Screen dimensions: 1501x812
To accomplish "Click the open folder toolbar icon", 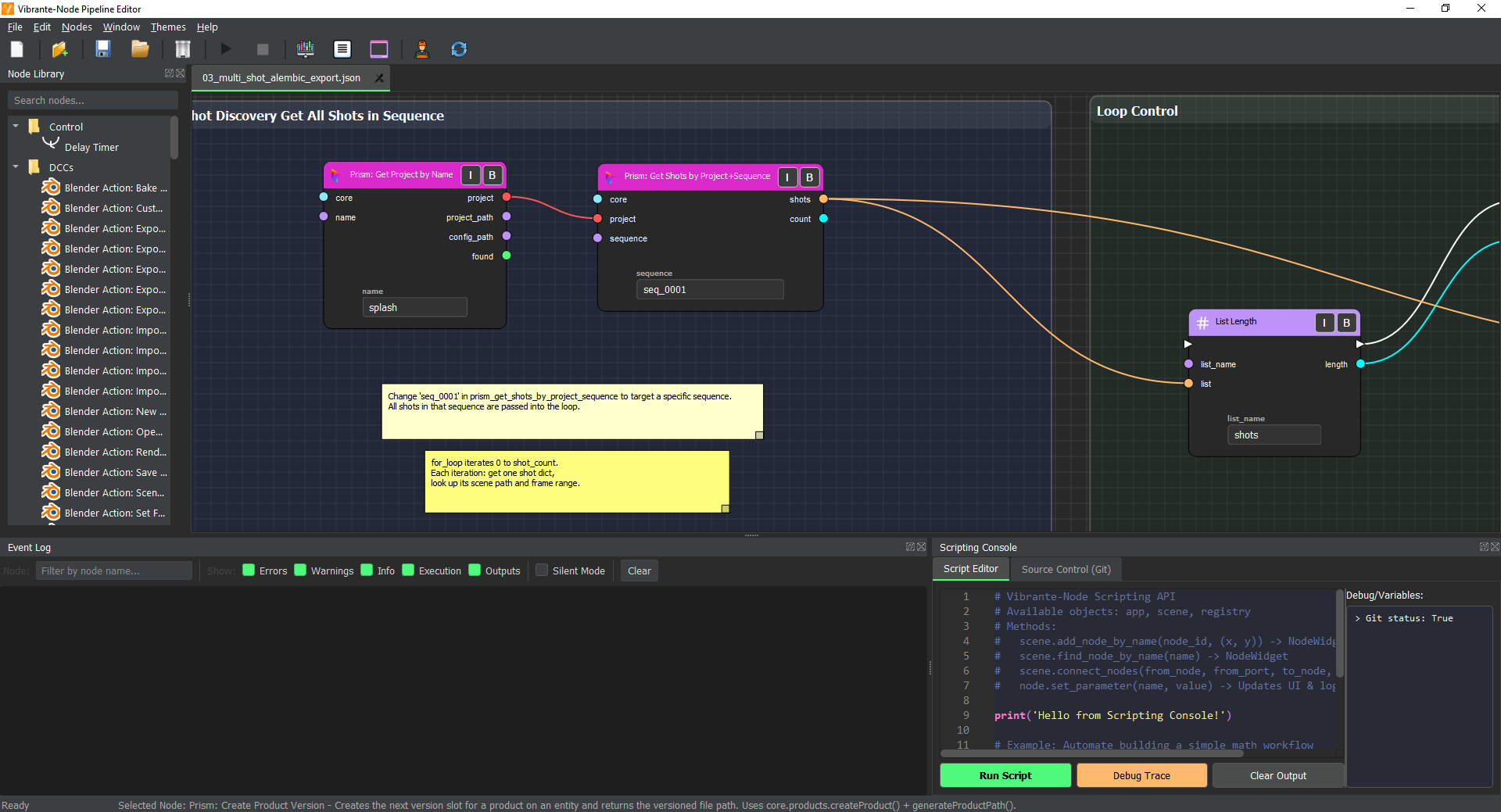I will click(x=140, y=49).
